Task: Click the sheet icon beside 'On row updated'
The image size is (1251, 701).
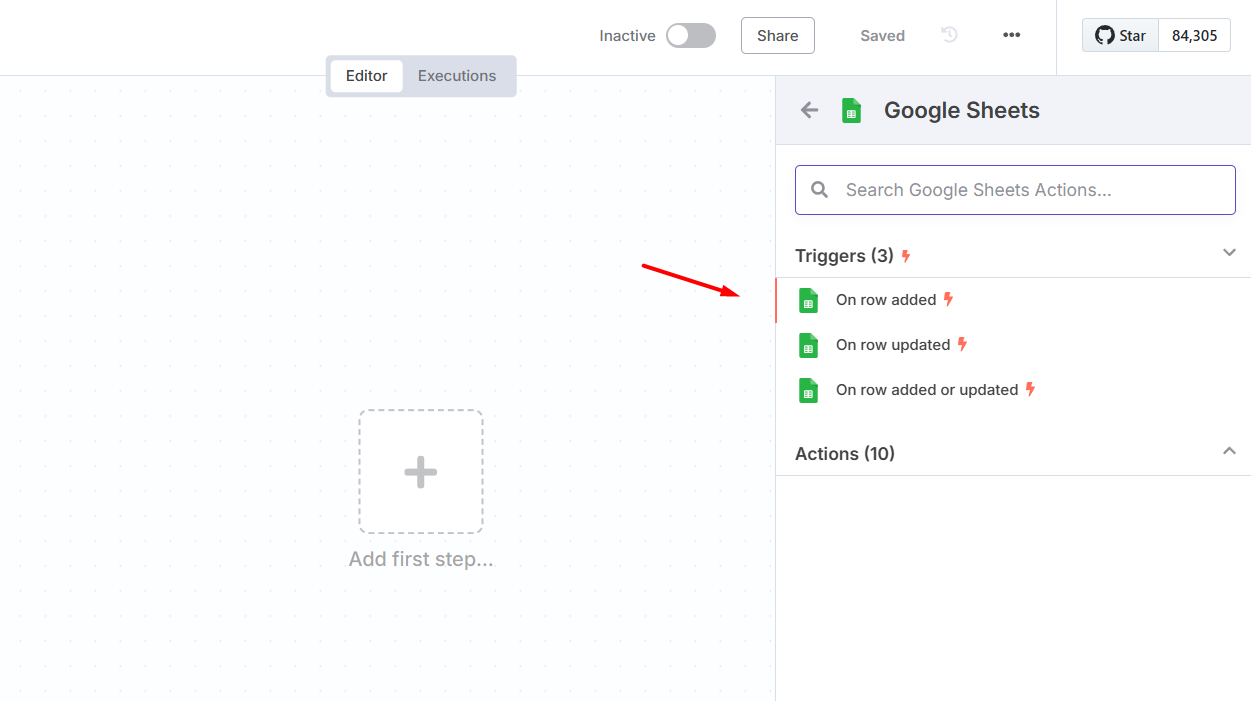Action: [x=809, y=345]
